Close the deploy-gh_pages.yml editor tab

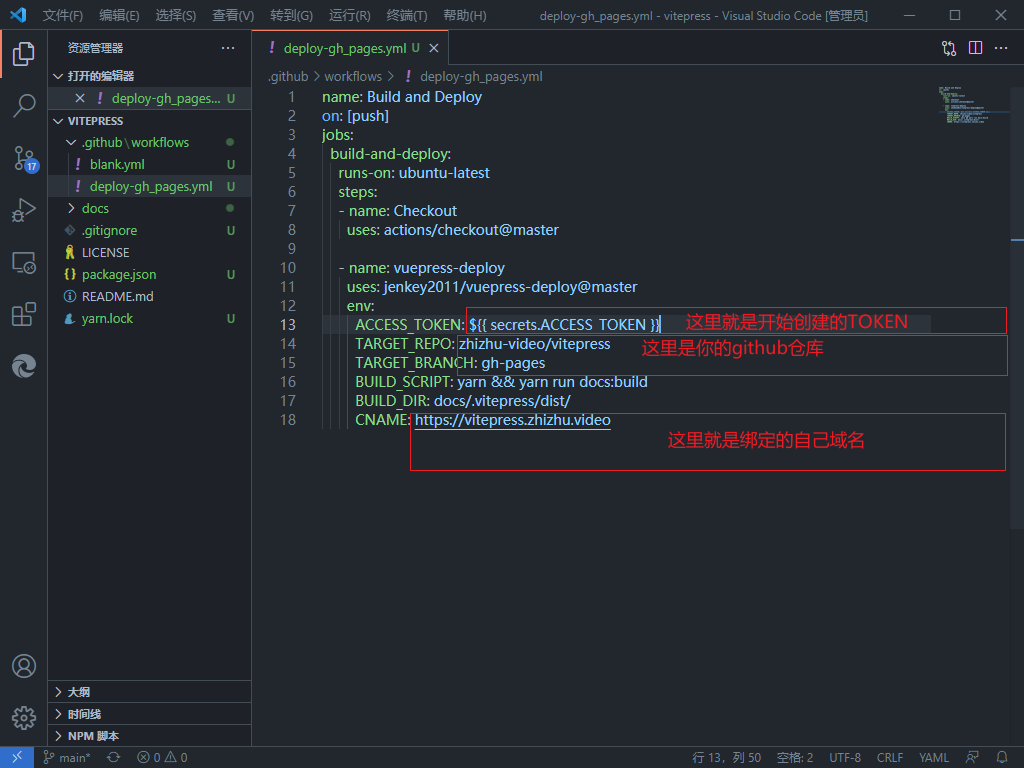[434, 48]
